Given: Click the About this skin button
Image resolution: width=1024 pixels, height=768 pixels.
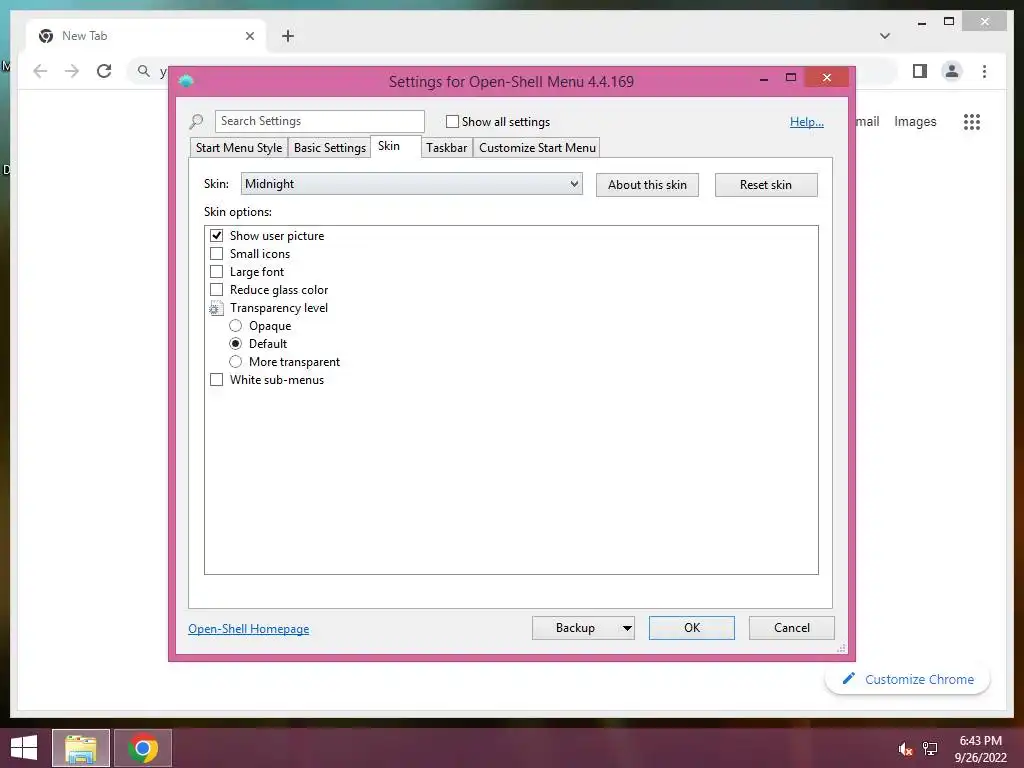Looking at the screenshot, I should (647, 185).
